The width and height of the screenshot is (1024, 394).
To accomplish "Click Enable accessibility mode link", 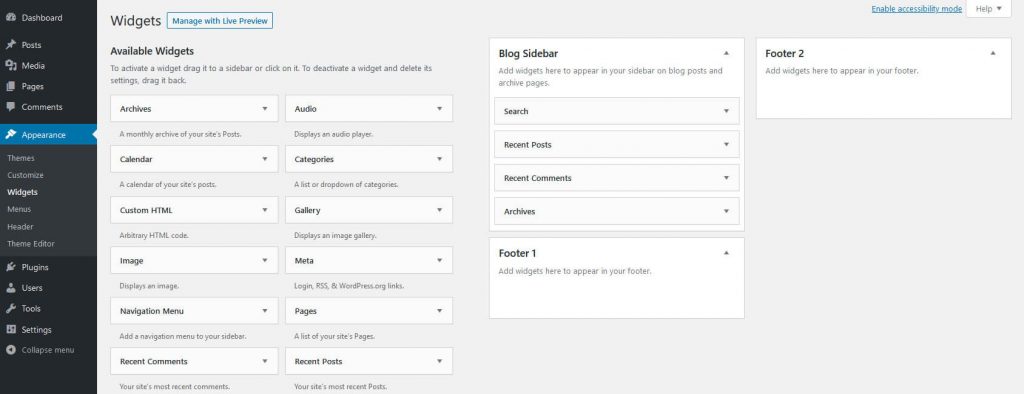I will (x=916, y=8).
